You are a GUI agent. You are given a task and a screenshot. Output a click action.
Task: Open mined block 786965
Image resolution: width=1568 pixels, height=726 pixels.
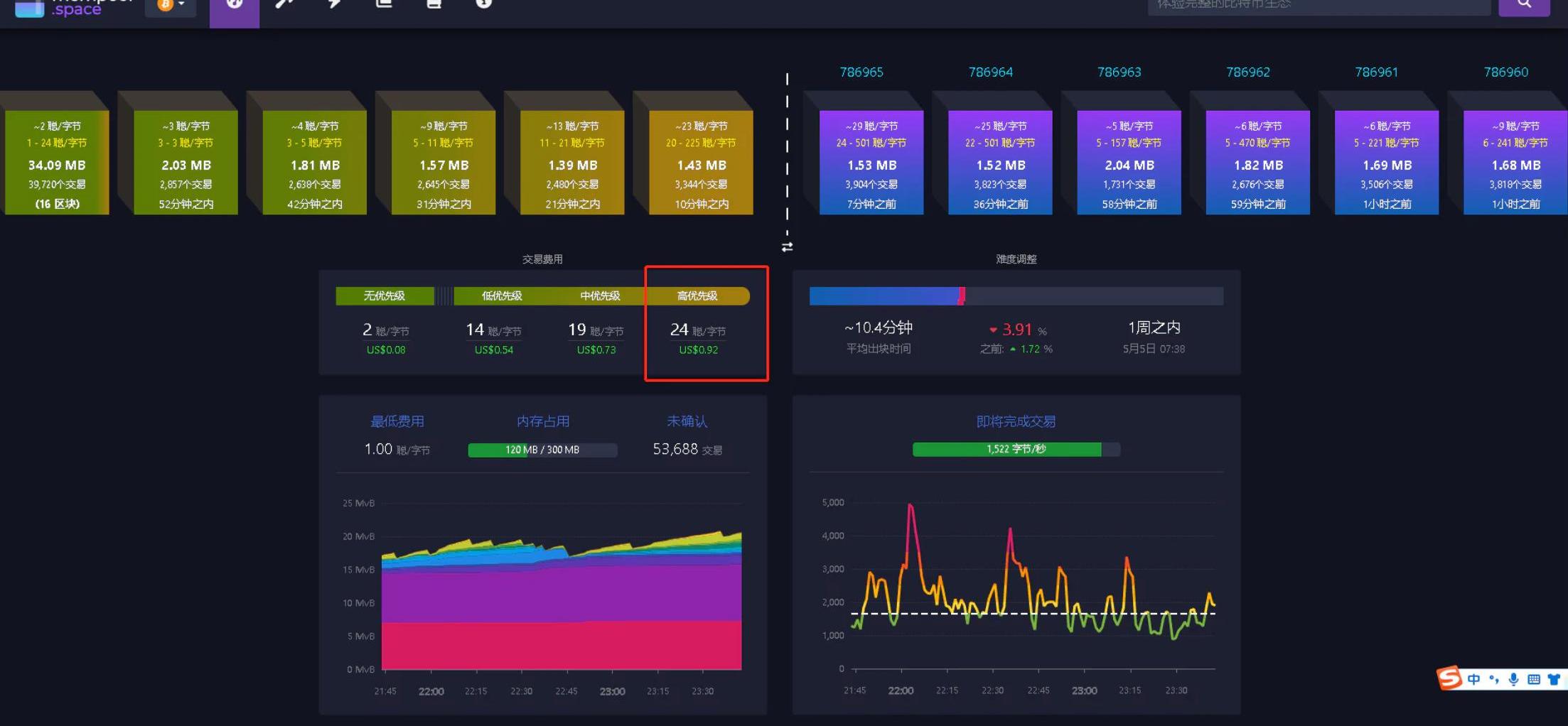point(871,162)
